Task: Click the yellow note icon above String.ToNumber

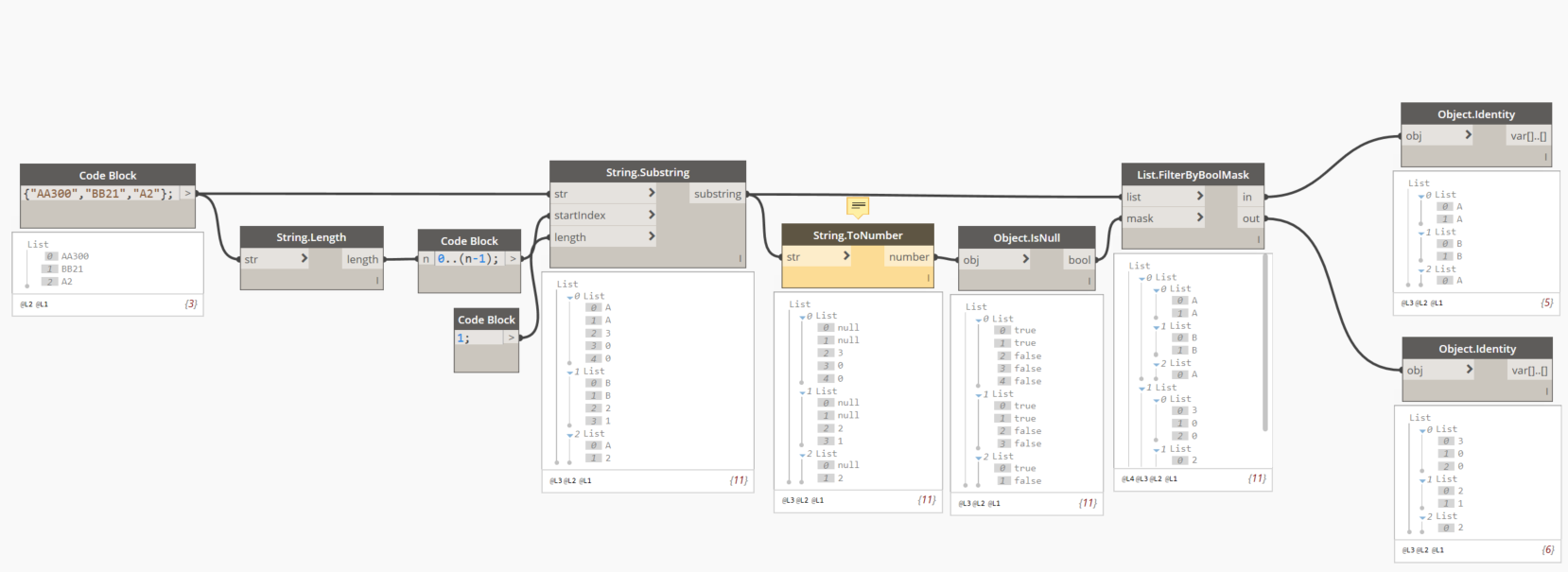Action: tap(858, 205)
